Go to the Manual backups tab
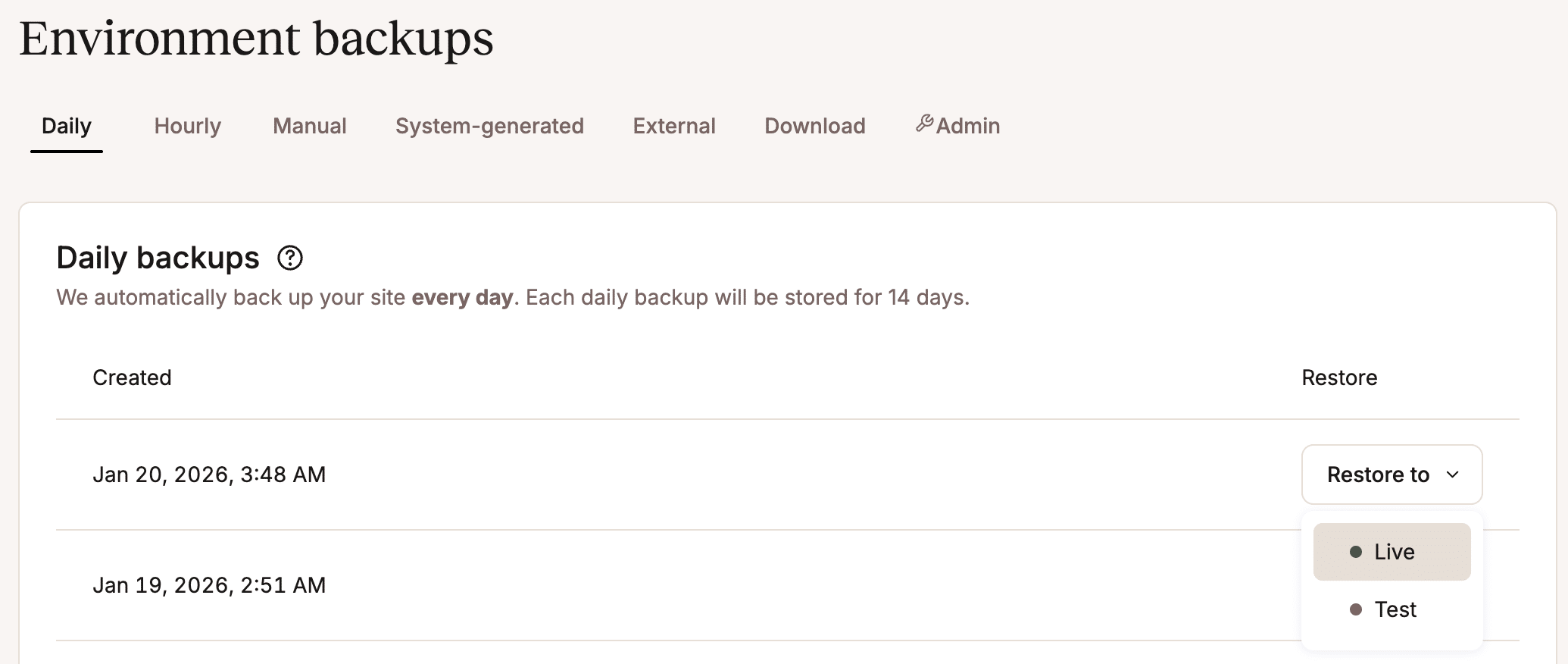This screenshot has width=1568, height=664. pos(309,126)
